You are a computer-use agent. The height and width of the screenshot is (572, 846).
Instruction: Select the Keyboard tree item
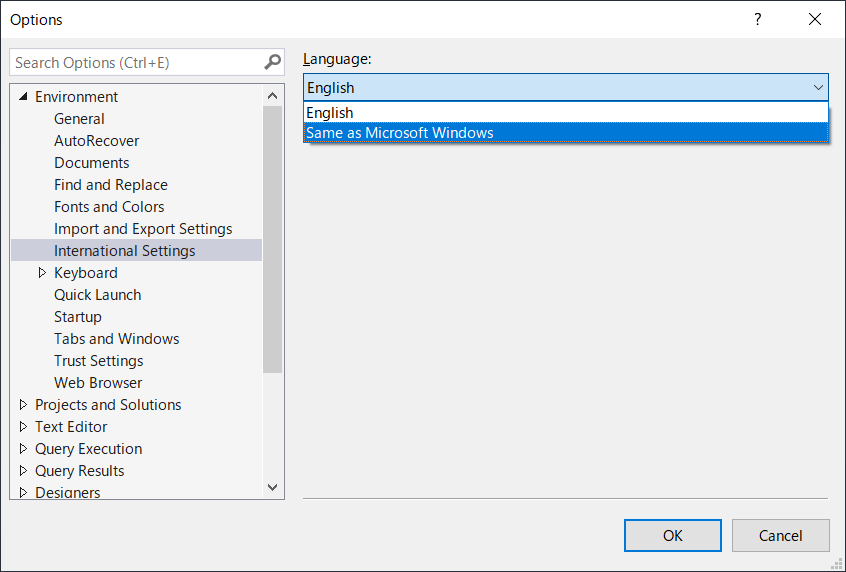tap(86, 273)
